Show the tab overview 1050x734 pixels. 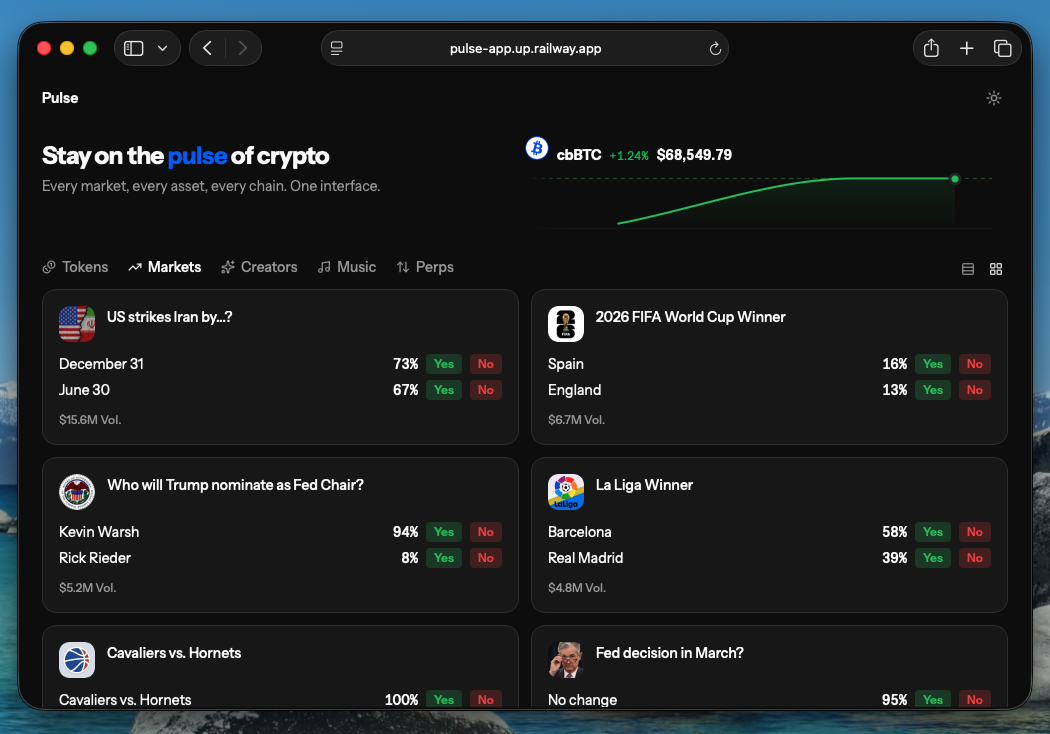click(x=1002, y=48)
